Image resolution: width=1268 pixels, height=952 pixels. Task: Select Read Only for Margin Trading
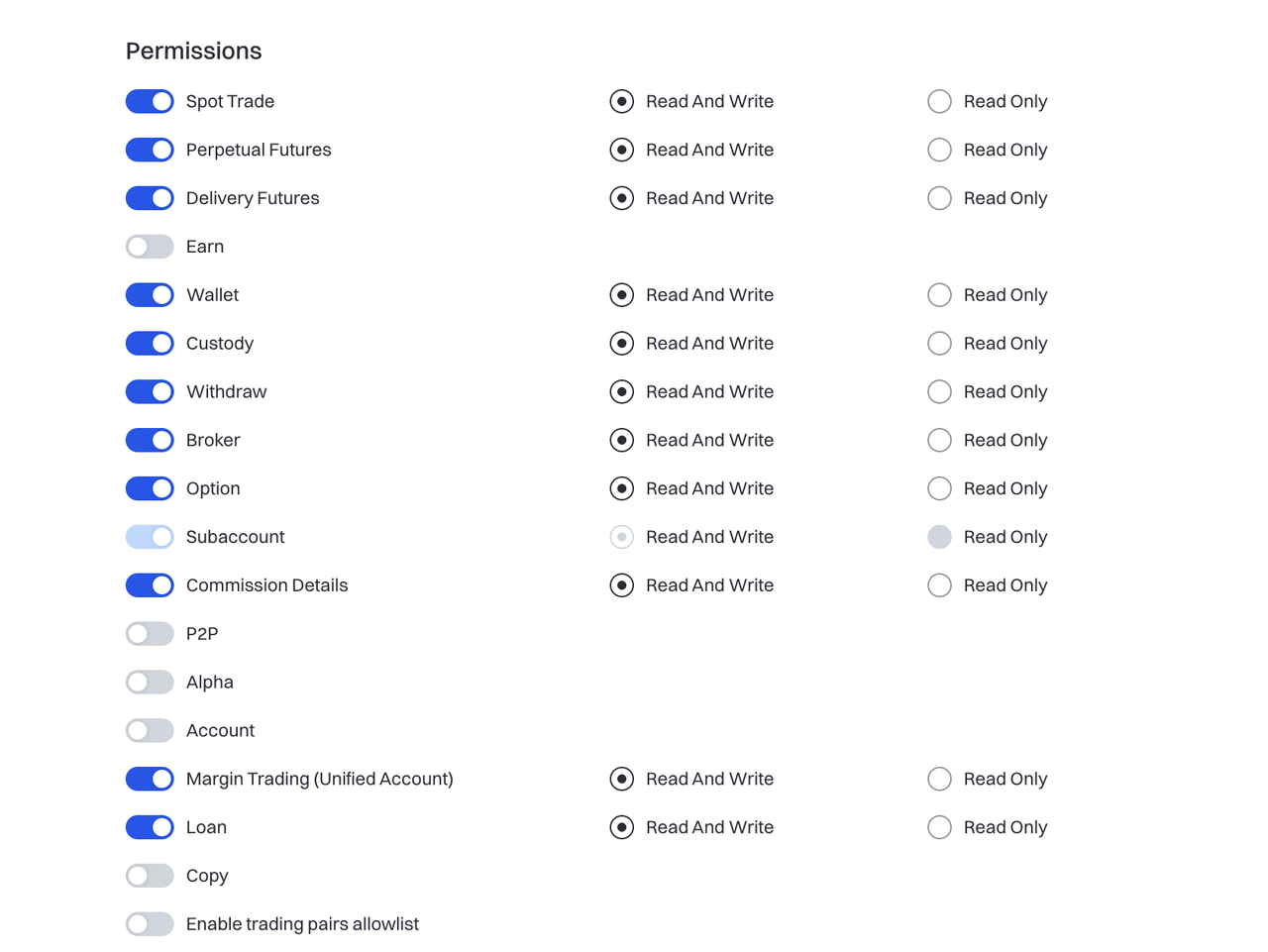pos(939,779)
